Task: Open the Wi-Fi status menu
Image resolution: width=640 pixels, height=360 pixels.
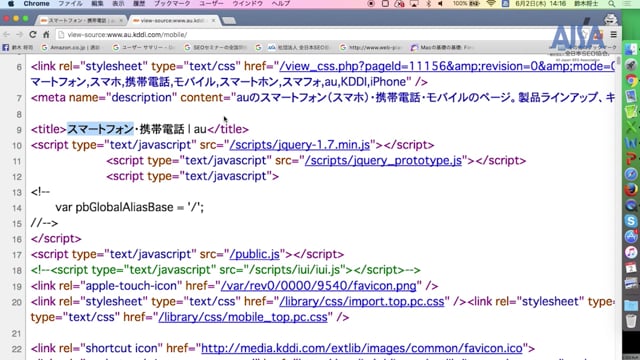Action: 491,4
